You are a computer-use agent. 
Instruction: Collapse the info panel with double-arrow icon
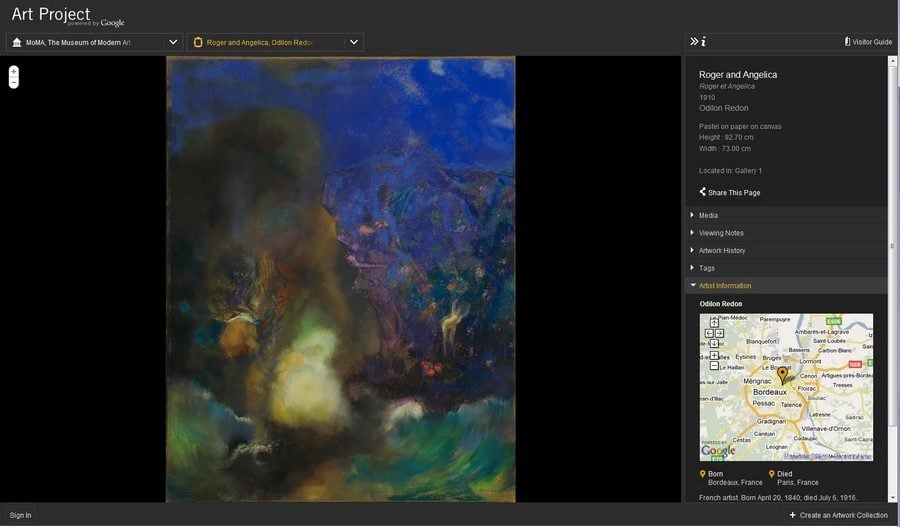click(x=694, y=41)
